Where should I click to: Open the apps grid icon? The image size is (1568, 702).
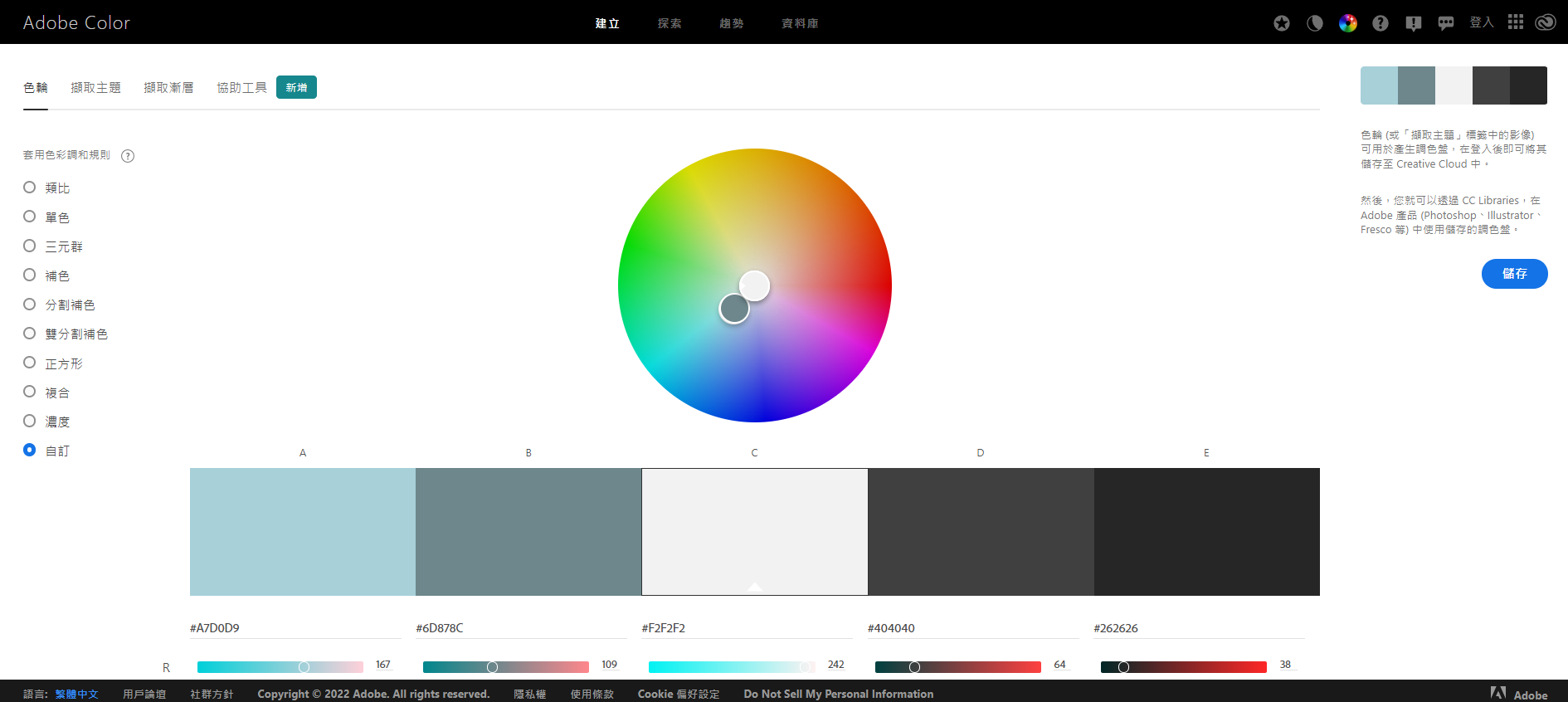(1516, 22)
